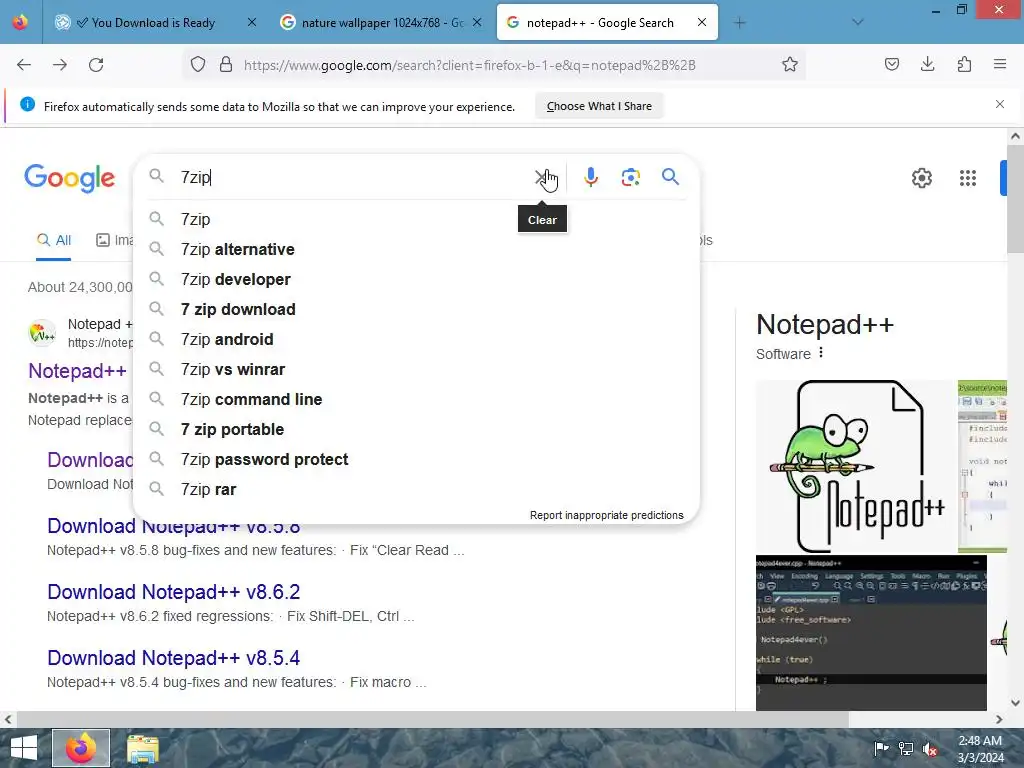
Task: Open the Action Center flag icon
Action: (x=881, y=748)
